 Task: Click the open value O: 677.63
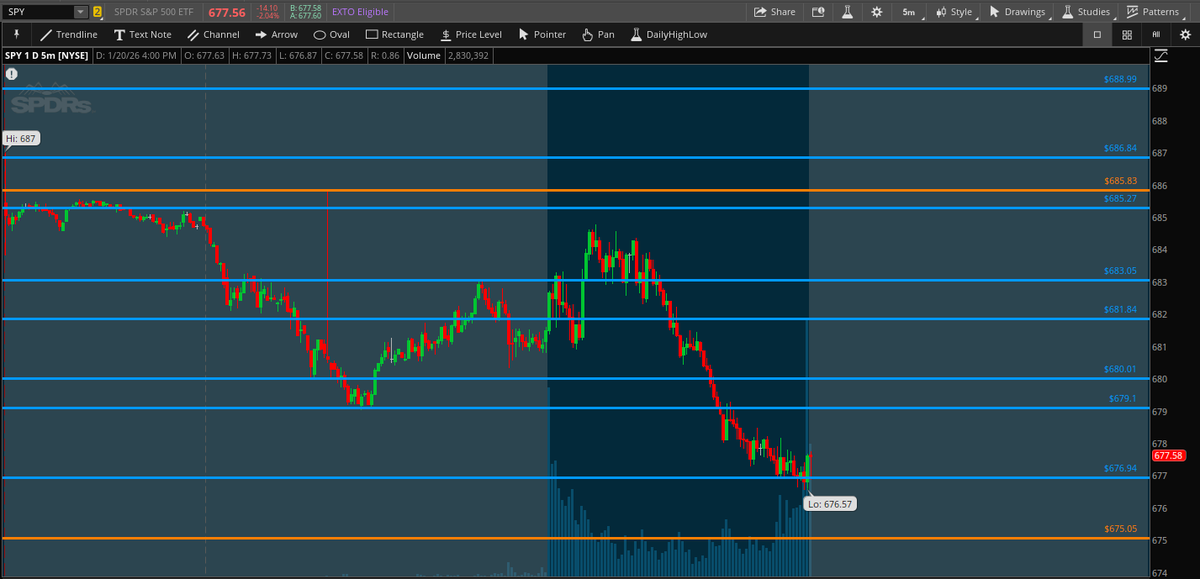(x=204, y=56)
